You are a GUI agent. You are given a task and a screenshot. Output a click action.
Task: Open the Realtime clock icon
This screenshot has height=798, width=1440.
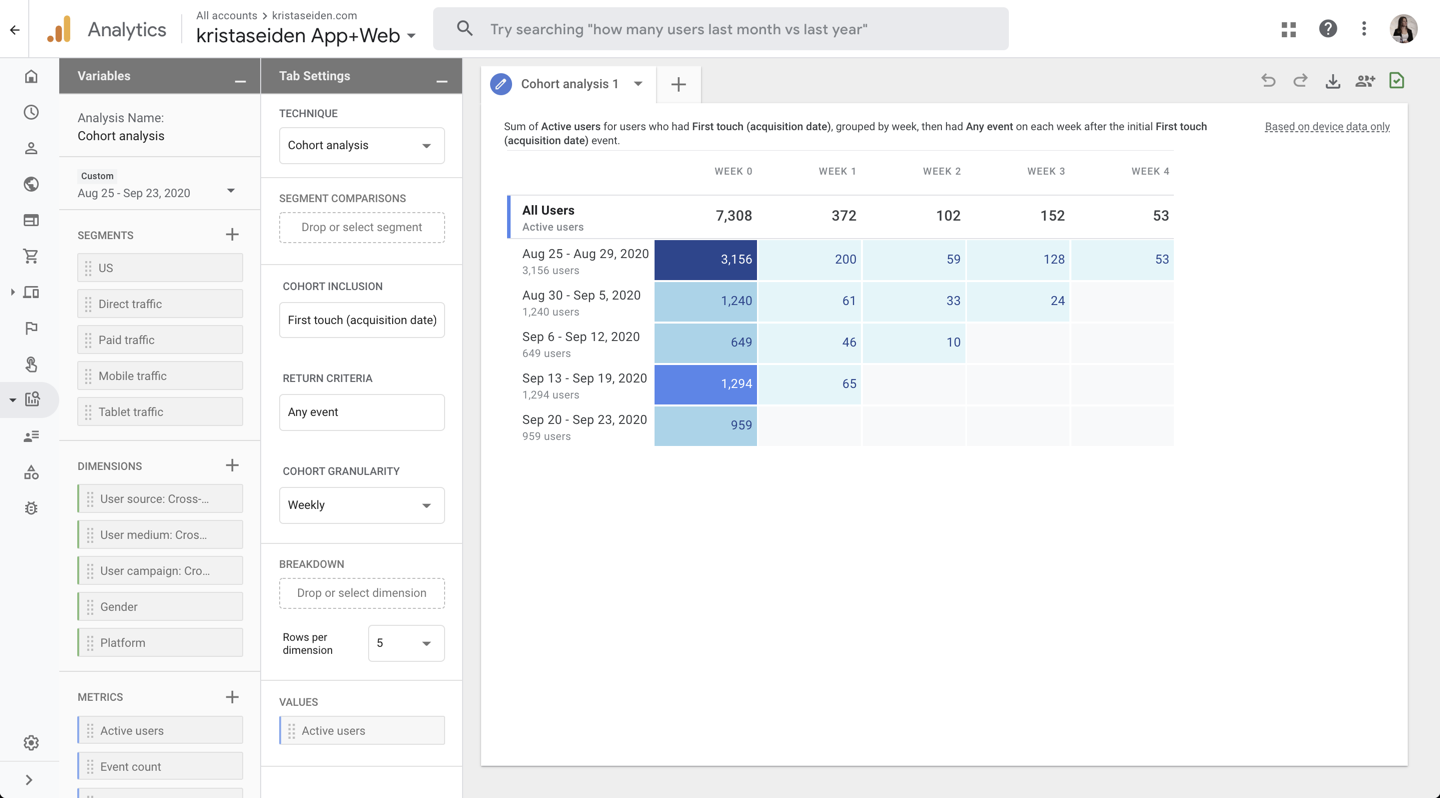point(31,113)
